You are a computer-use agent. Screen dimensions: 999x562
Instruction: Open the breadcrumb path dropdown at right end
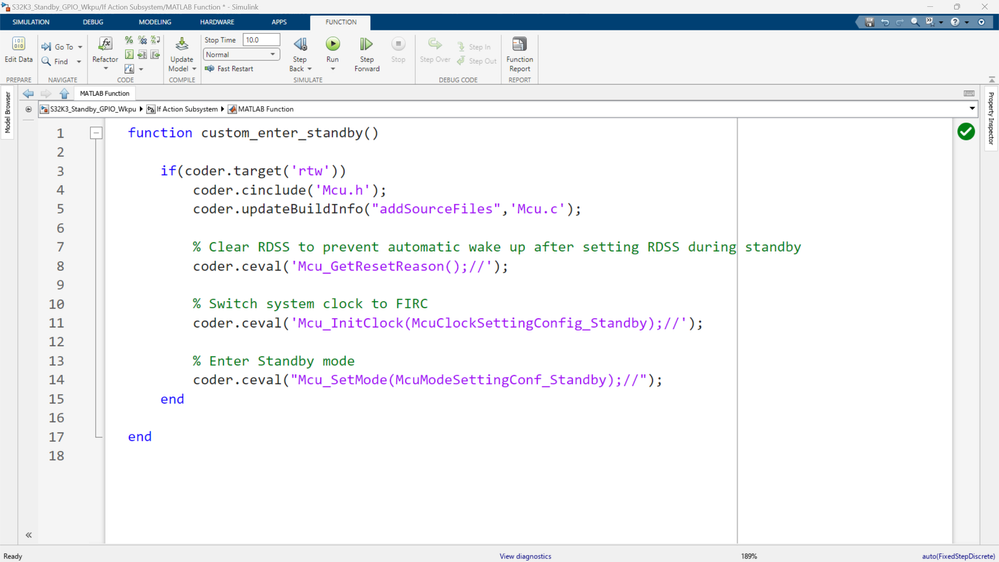tap(972, 109)
